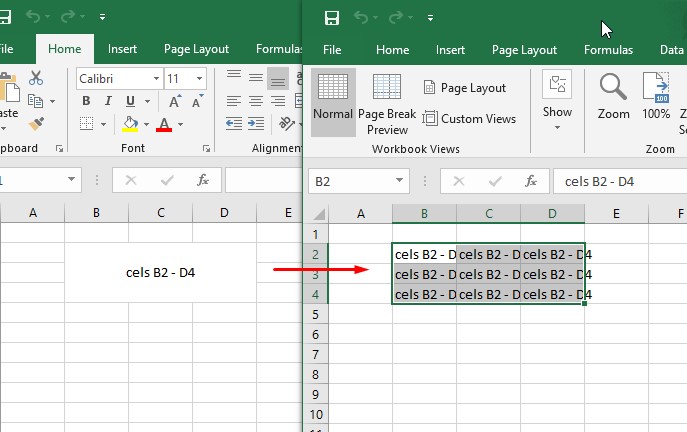Click the Increase Font Size icon

click(174, 101)
